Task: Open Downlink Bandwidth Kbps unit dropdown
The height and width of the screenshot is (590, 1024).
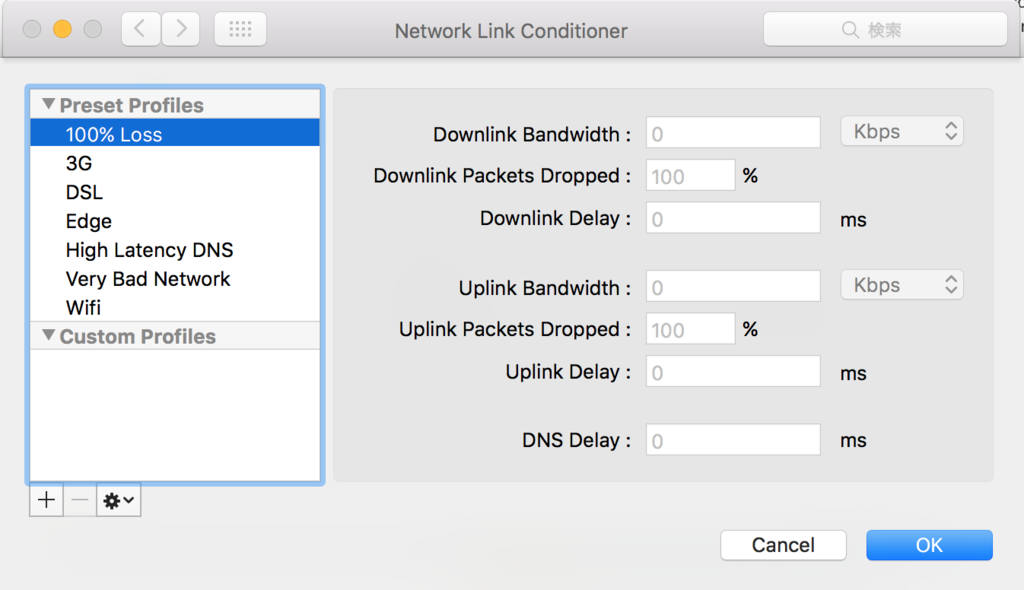Action: tap(902, 131)
